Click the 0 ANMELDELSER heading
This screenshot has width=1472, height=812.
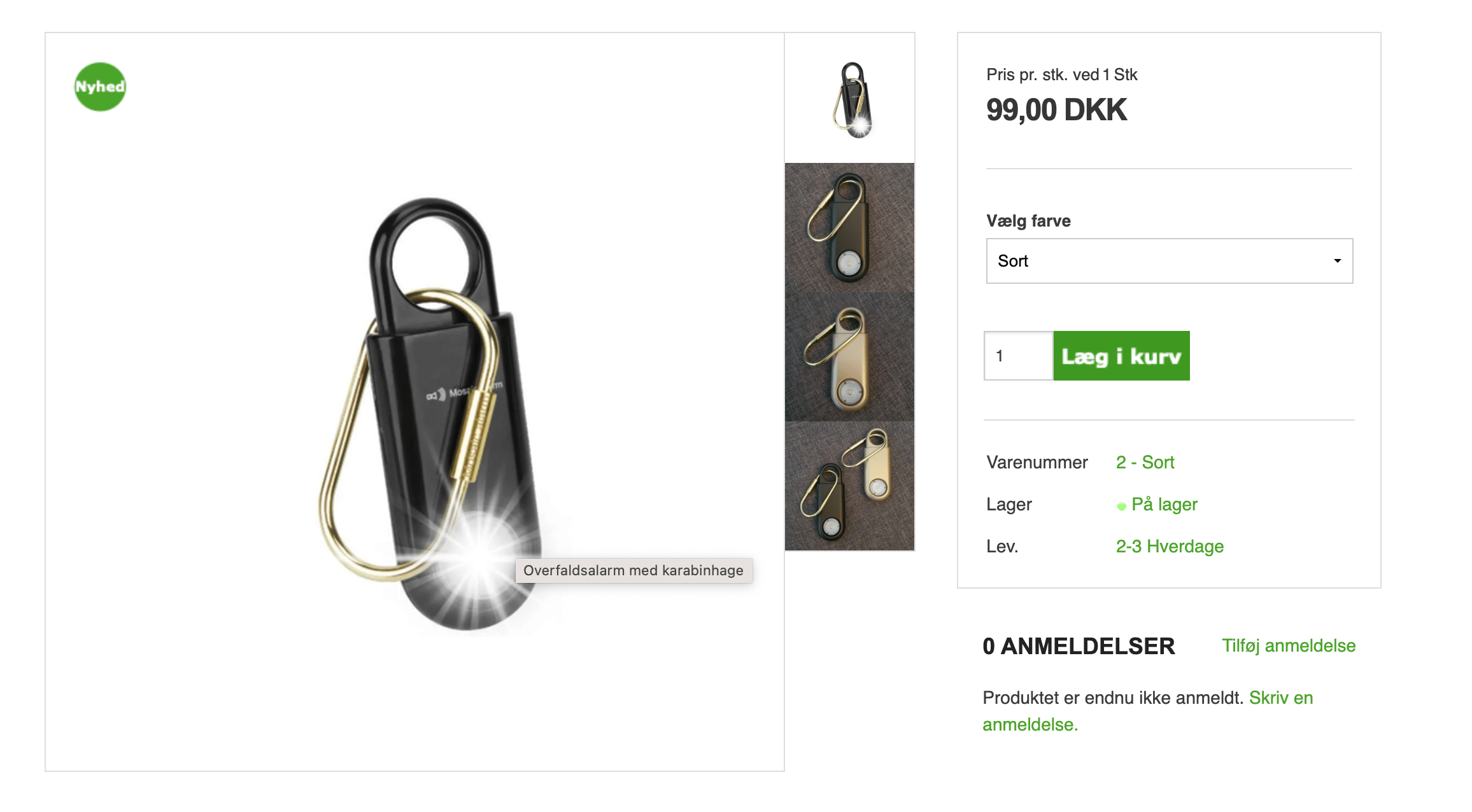click(1079, 646)
